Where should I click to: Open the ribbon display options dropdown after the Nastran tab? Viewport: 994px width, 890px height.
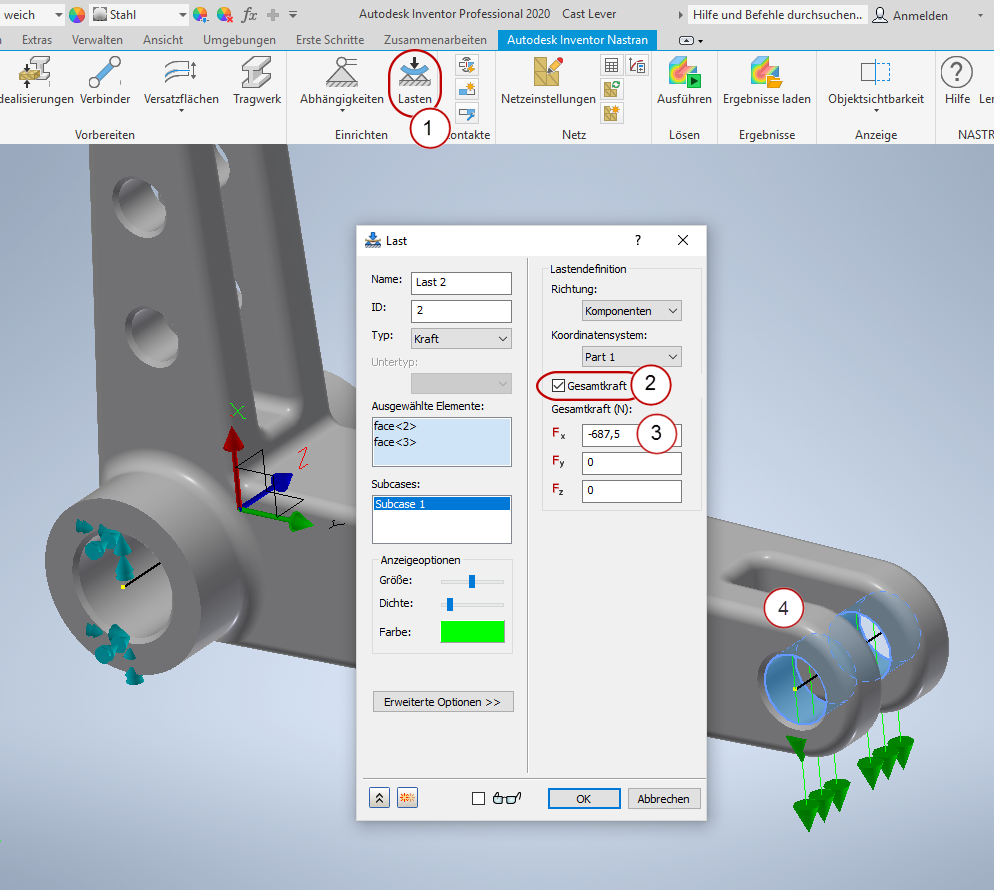[x=690, y=41]
